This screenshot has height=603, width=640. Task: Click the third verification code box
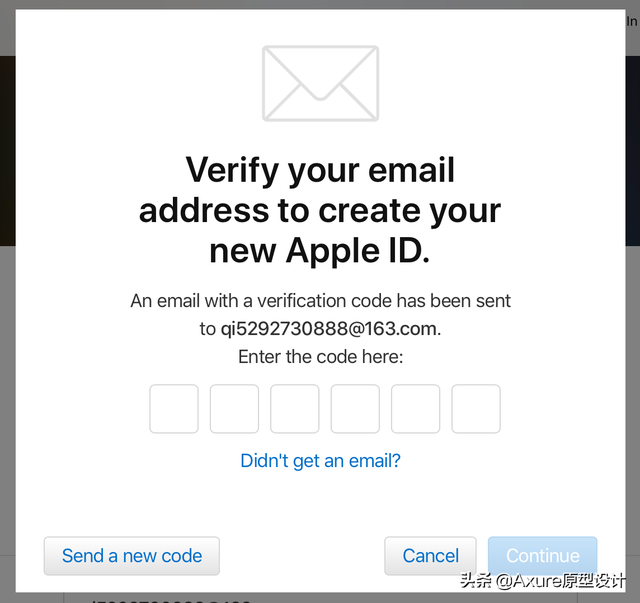point(295,409)
